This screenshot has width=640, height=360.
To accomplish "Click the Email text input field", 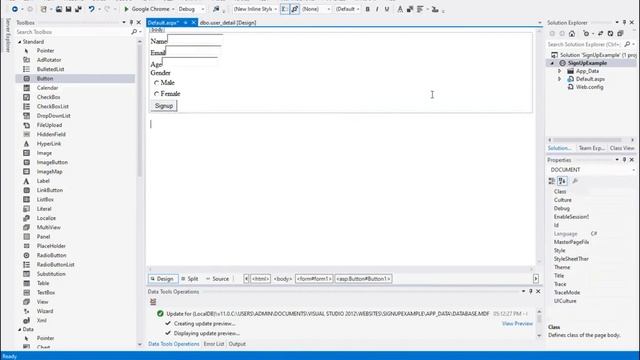I will 193,51.
